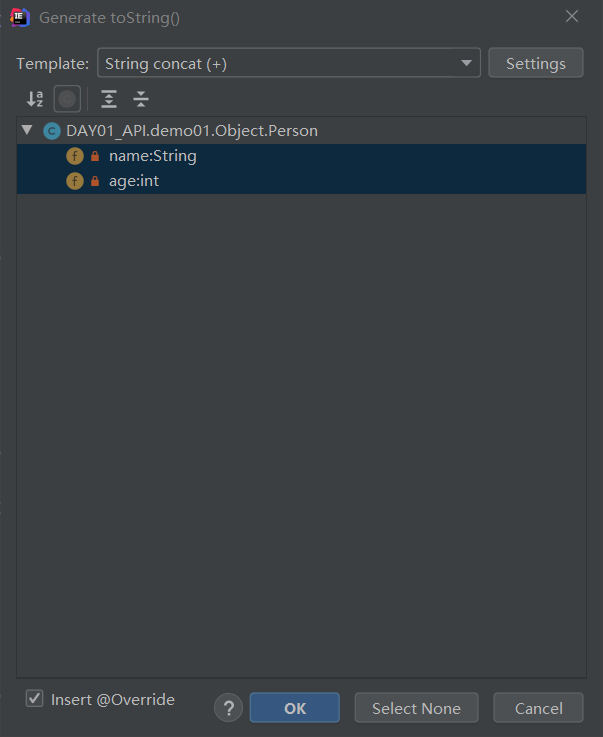Click the IntelliJ logo in title bar
Screen dimensions: 603x737
tap(19, 18)
